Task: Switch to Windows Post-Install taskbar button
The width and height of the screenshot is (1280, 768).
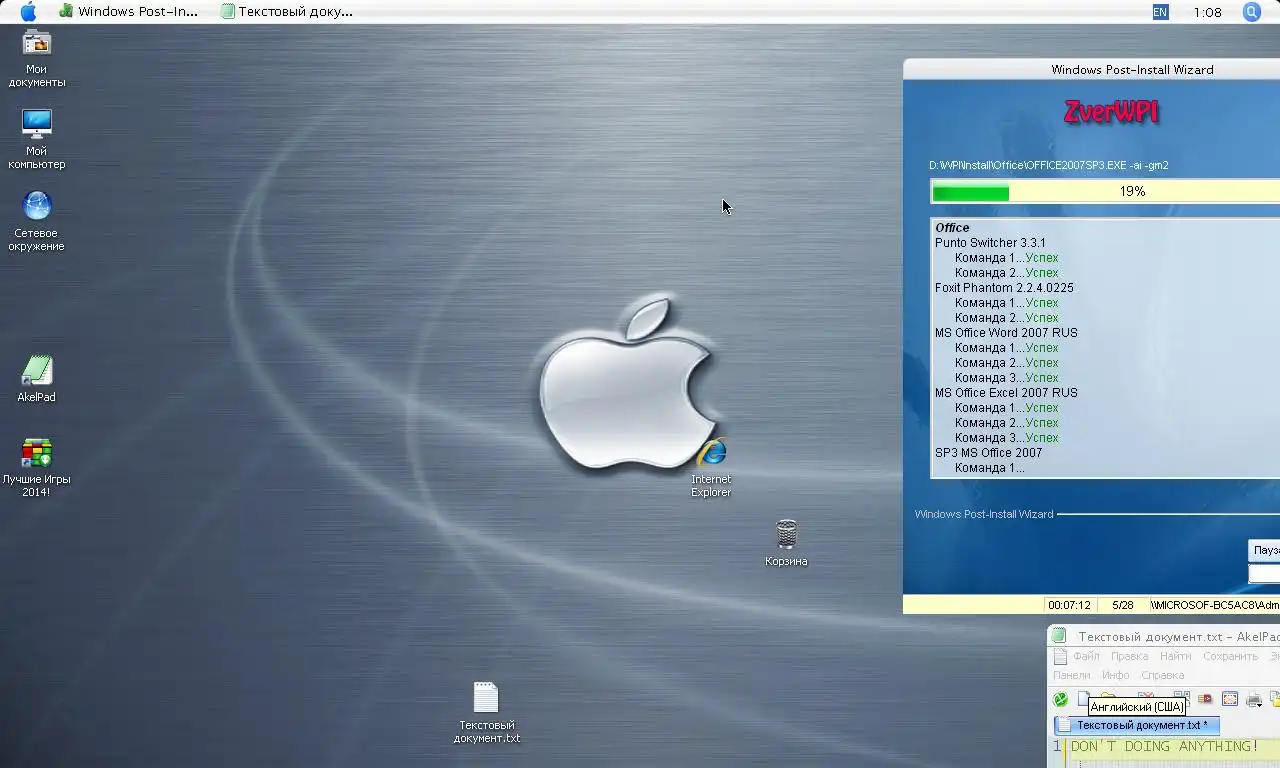Action: [x=128, y=12]
